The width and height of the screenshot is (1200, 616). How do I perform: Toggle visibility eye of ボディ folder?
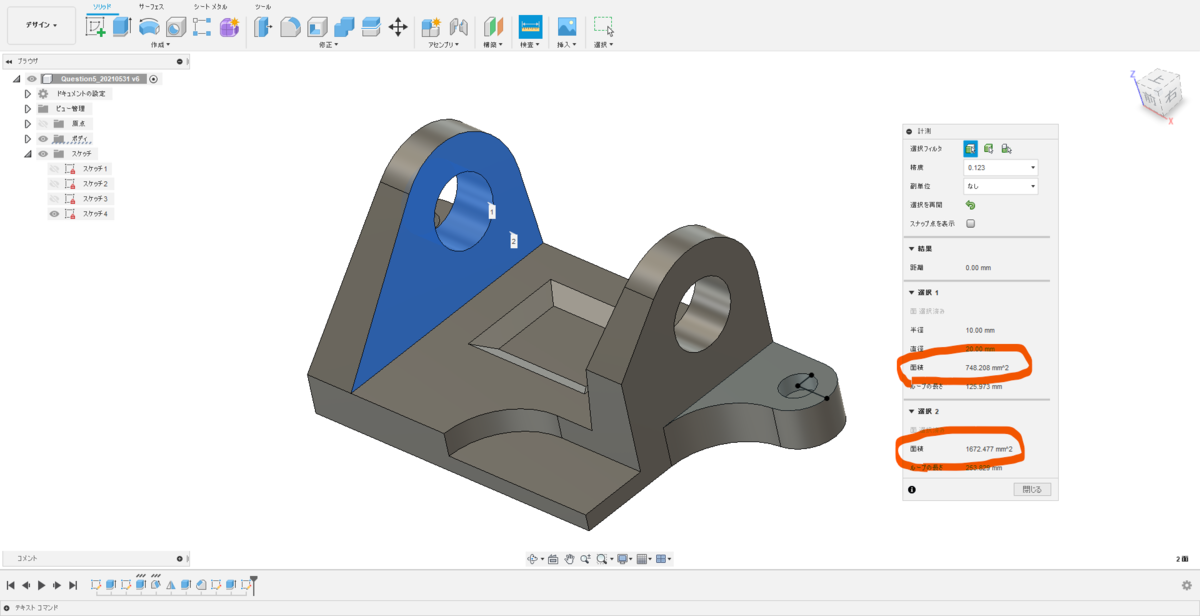pos(43,139)
